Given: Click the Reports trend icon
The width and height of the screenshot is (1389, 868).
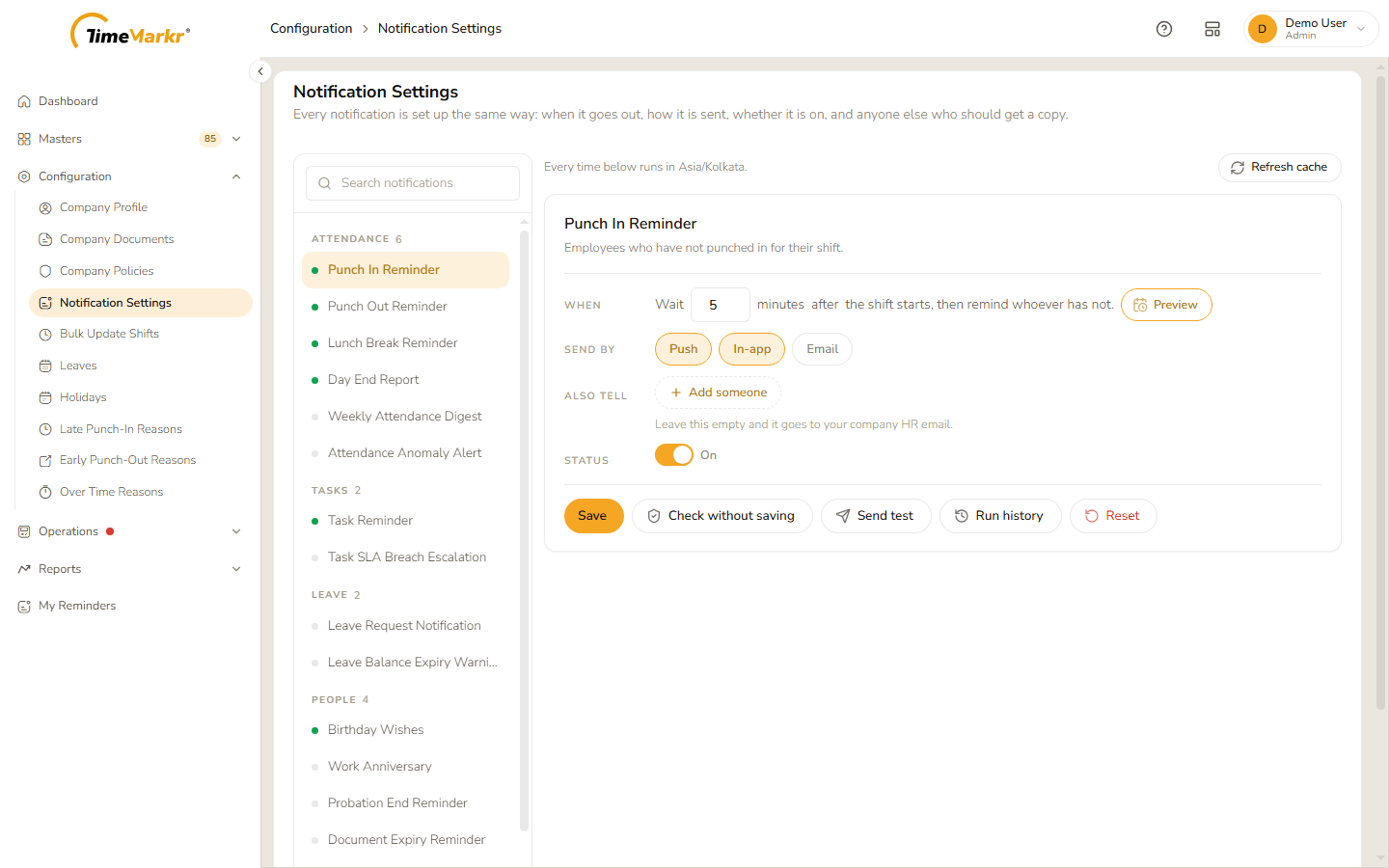Looking at the screenshot, I should click(24, 569).
